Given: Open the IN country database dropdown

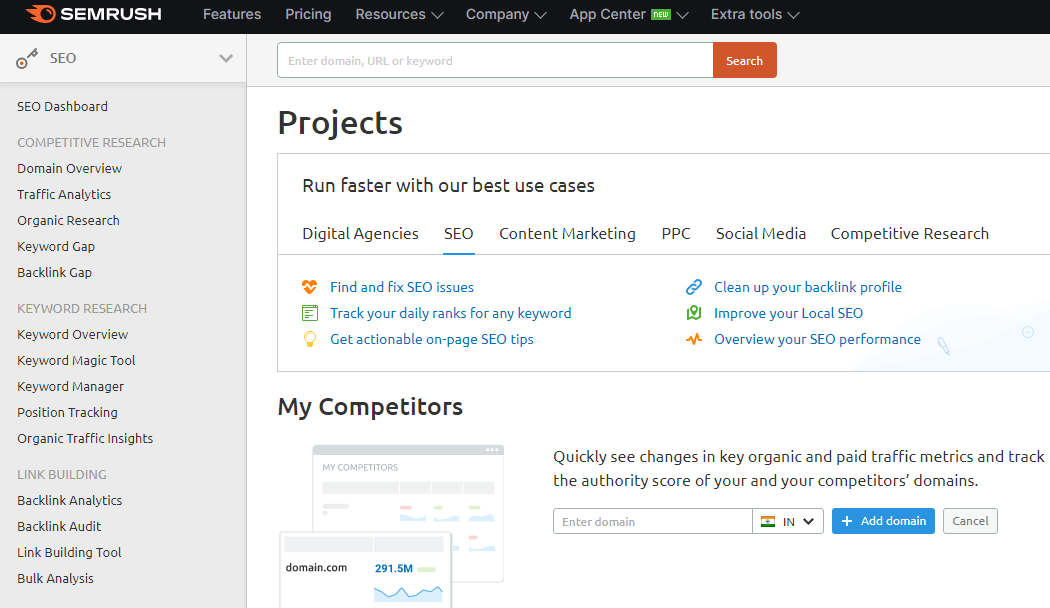Looking at the screenshot, I should coord(788,522).
